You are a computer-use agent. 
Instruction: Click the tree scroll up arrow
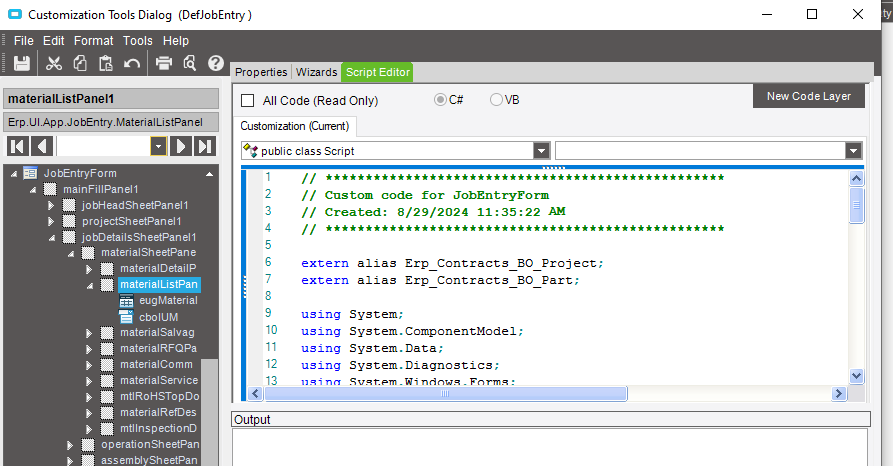(x=210, y=174)
